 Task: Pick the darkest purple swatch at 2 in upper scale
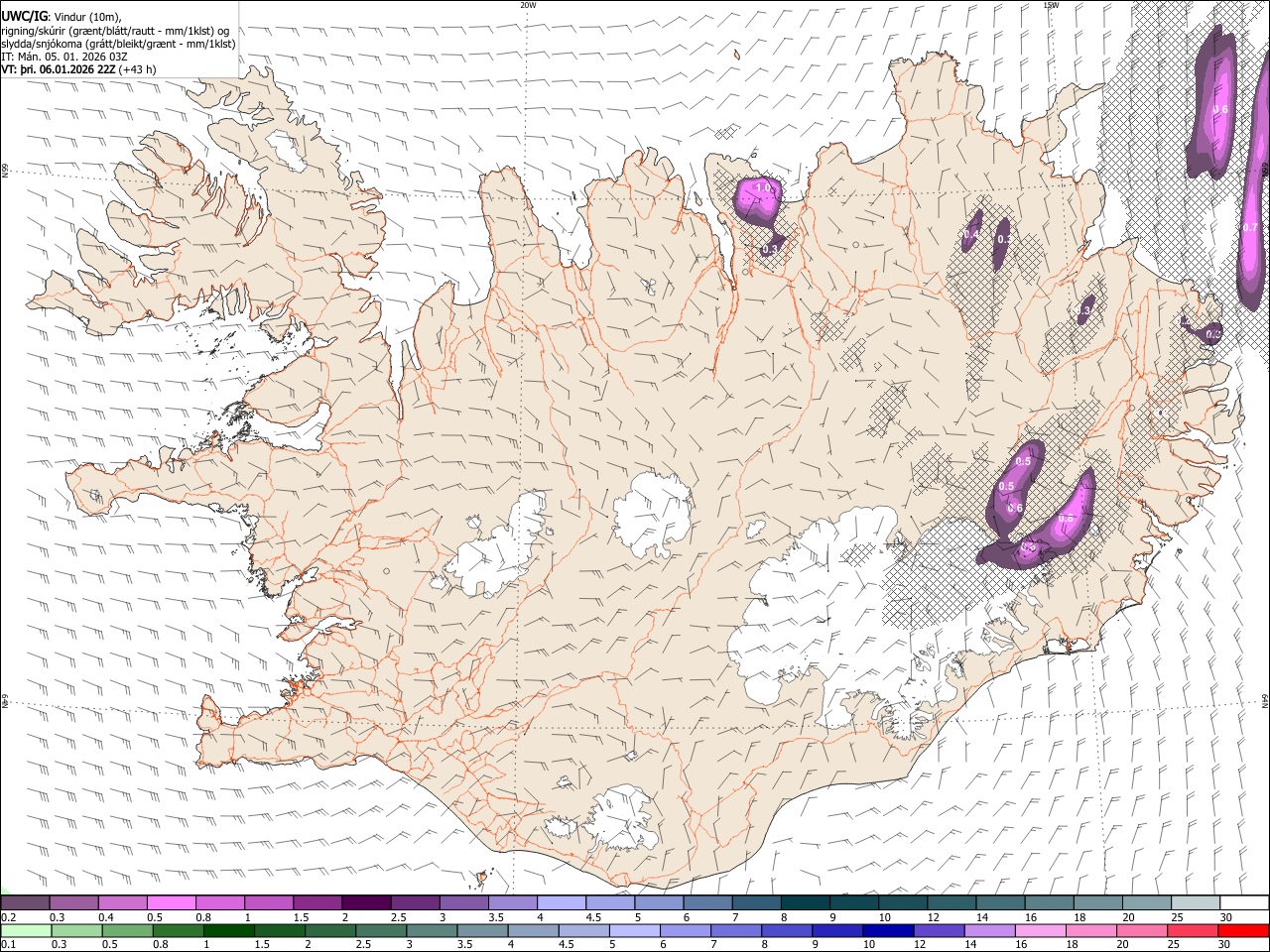[366, 903]
